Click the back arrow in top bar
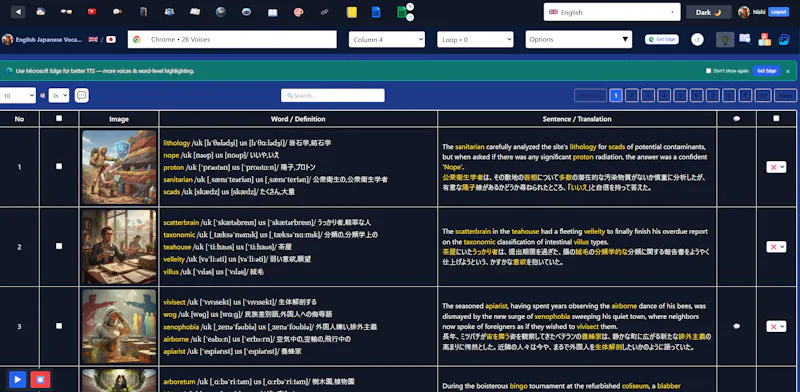800x392 pixels. tap(18, 12)
